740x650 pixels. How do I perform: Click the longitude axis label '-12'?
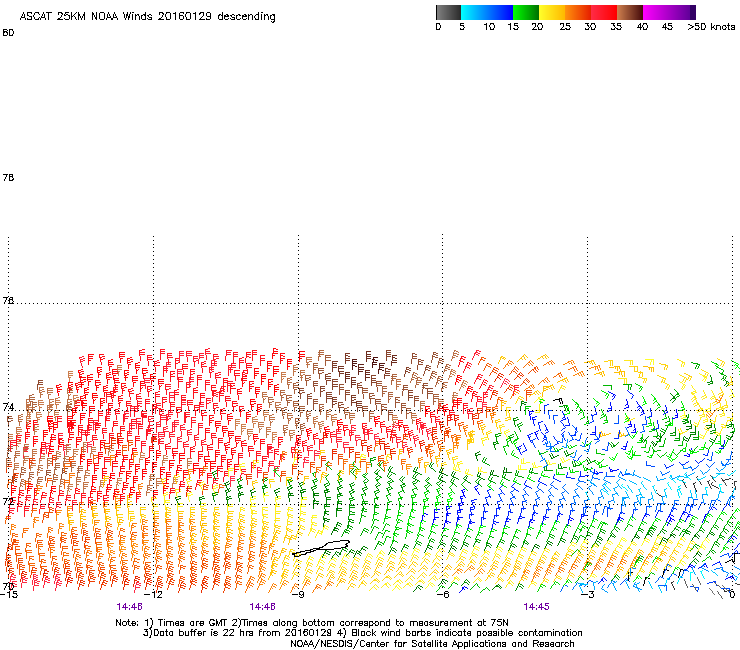(x=153, y=594)
